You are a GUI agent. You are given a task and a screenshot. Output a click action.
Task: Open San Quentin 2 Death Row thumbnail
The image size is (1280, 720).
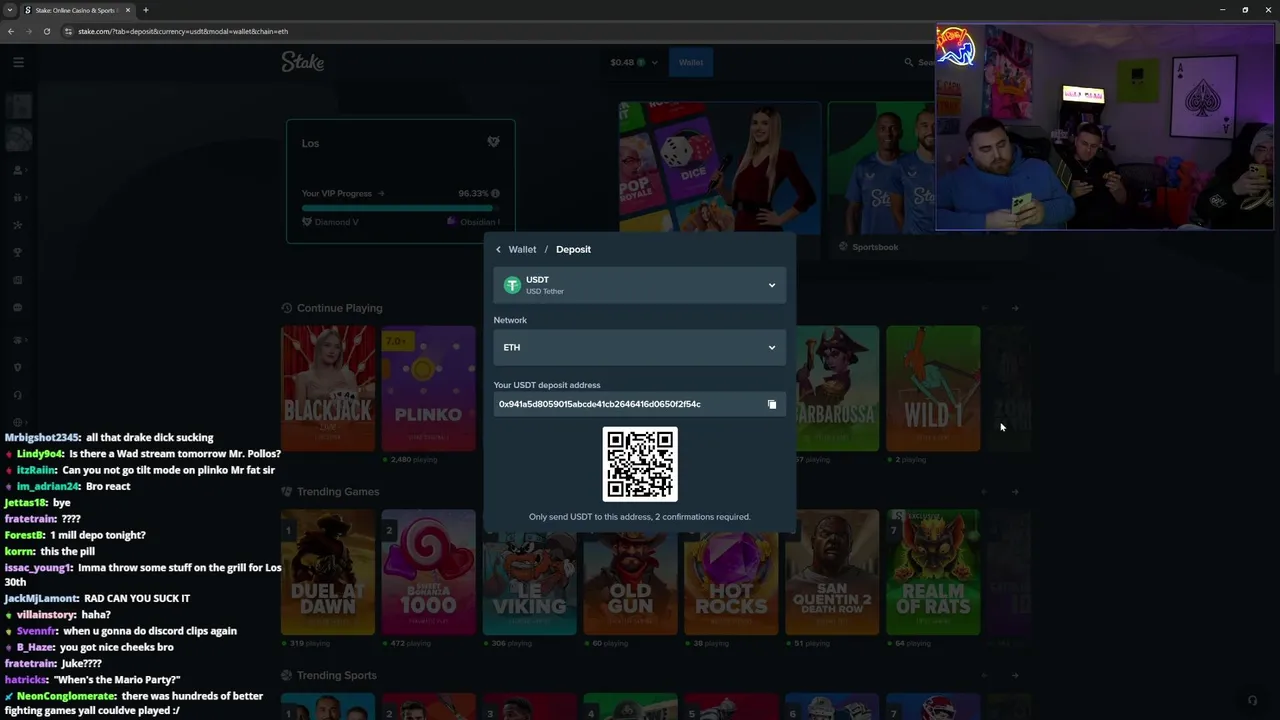point(832,572)
